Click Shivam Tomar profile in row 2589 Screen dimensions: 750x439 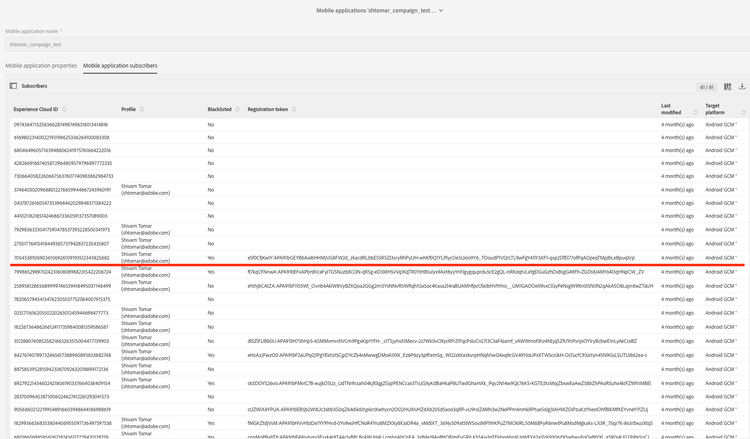145,286
